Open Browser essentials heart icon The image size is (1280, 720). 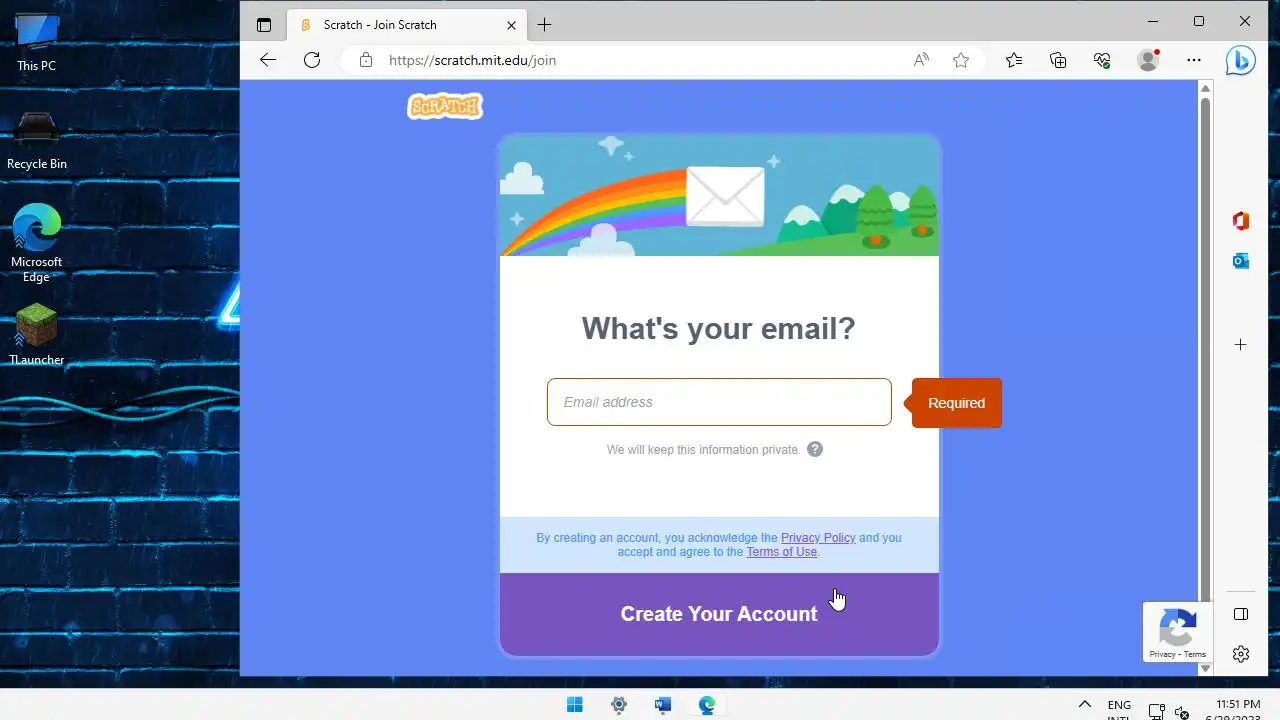(x=1102, y=60)
